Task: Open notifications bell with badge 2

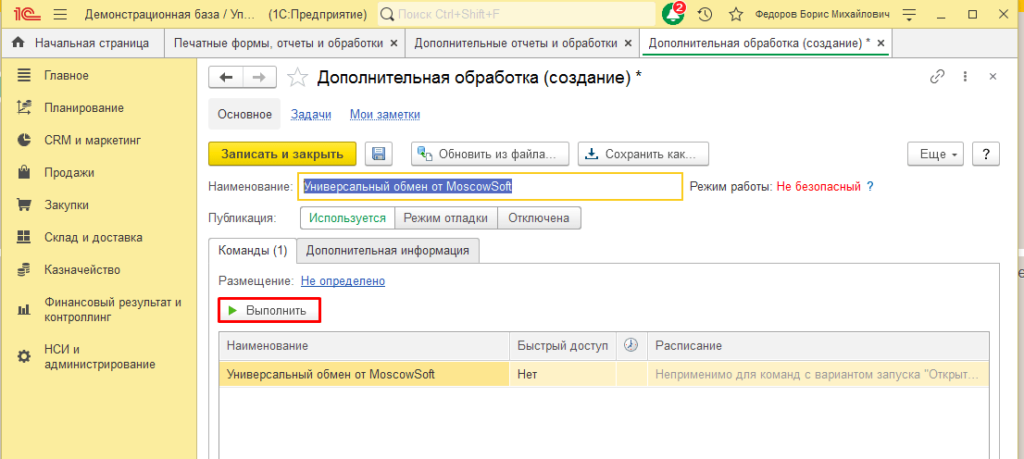Action: (673, 13)
